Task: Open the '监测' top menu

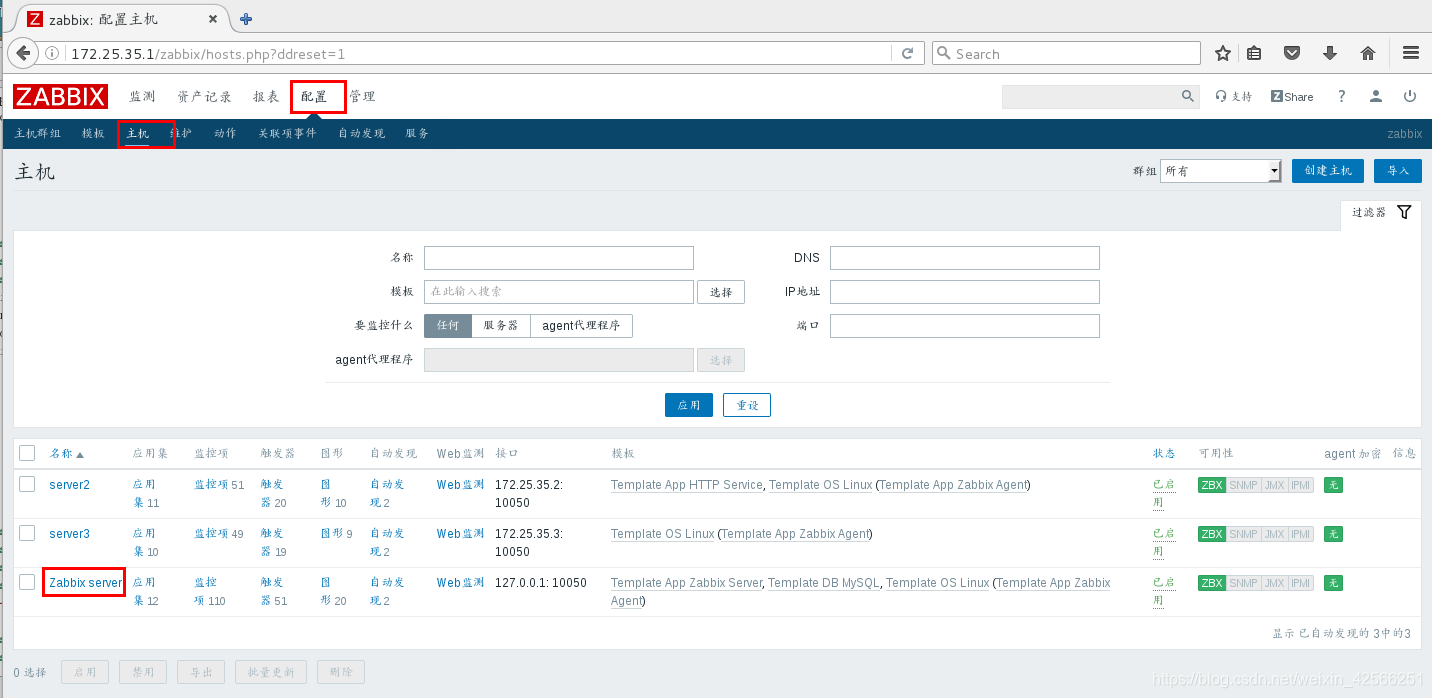Action: coord(142,97)
